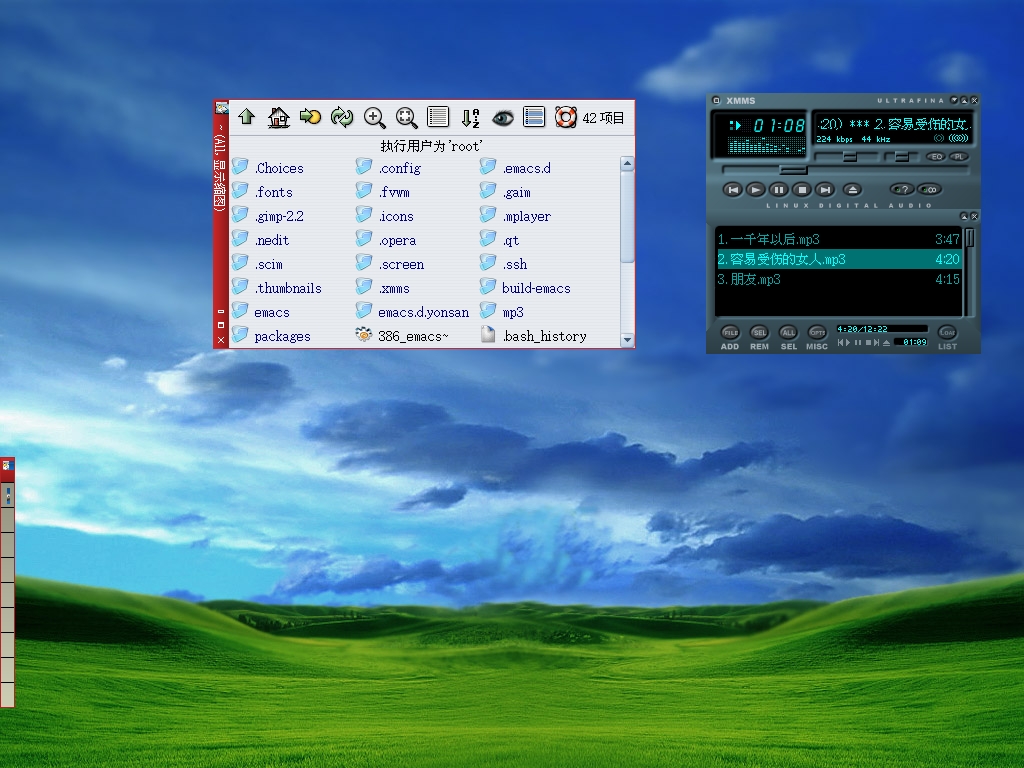Refresh the directory listing
Image resolution: width=1024 pixels, height=768 pixels.
point(342,117)
